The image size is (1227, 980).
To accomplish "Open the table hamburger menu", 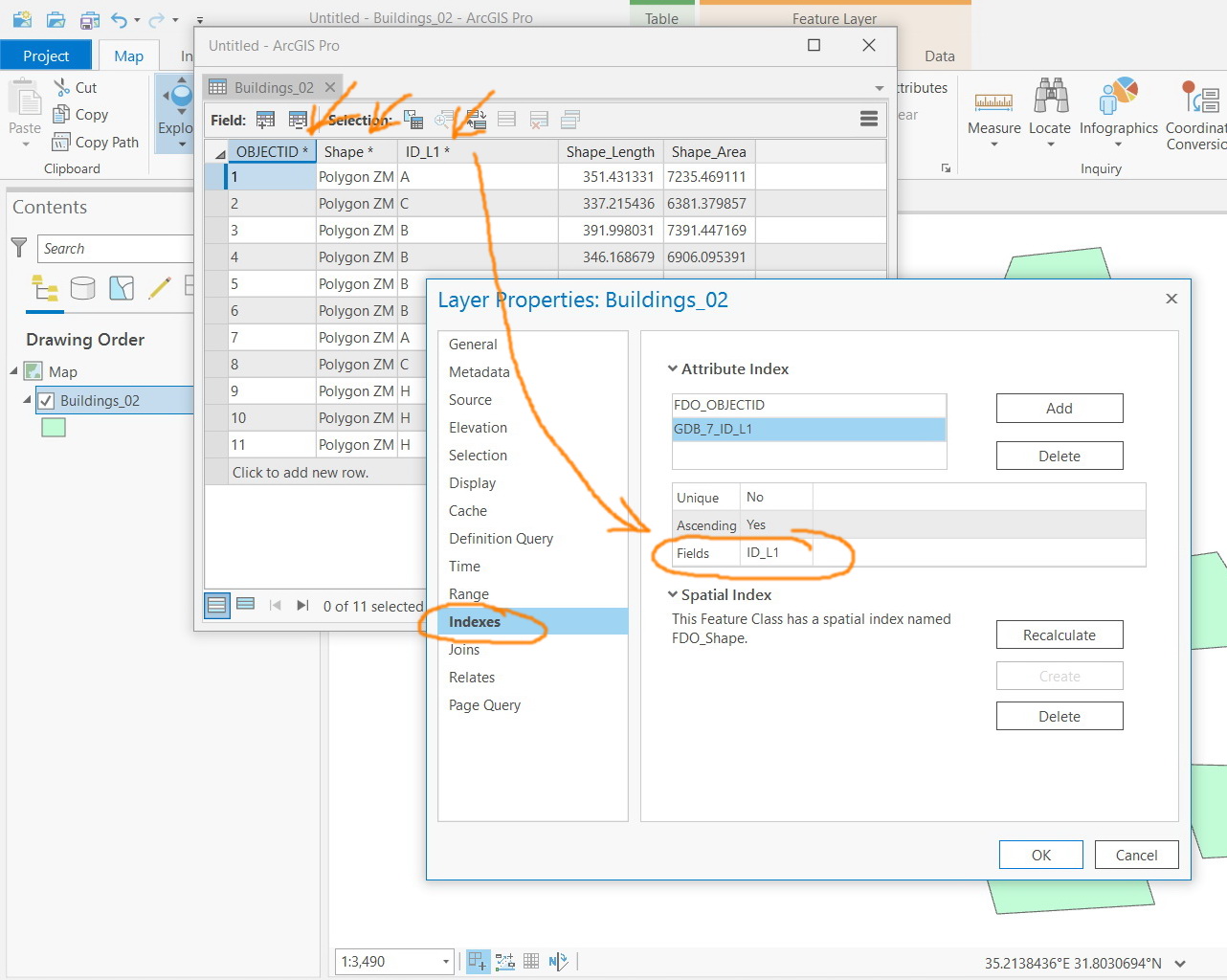I will (869, 119).
